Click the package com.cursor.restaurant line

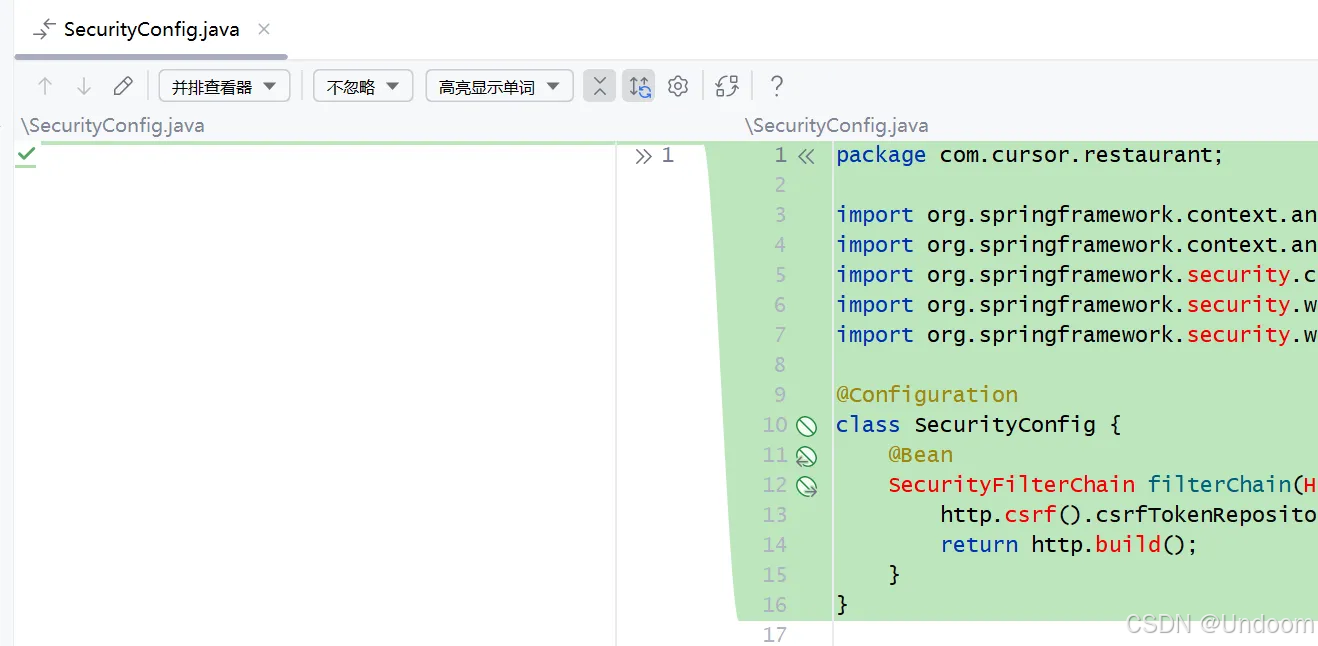[1030, 155]
